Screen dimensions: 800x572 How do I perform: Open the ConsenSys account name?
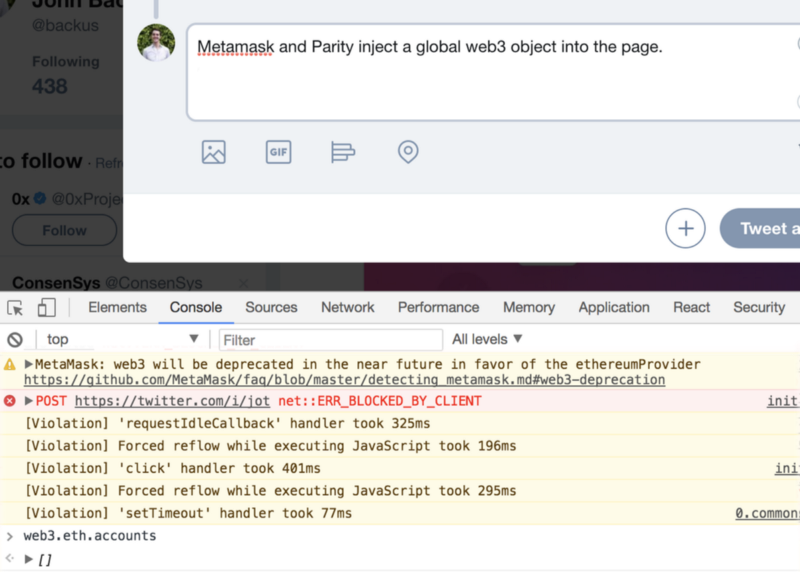pos(56,283)
